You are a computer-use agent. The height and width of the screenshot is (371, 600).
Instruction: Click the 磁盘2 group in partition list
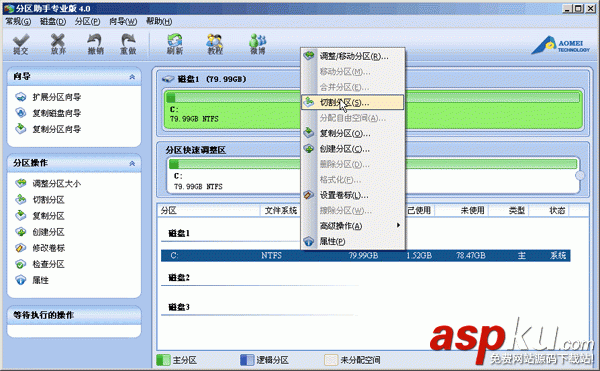coord(179,278)
